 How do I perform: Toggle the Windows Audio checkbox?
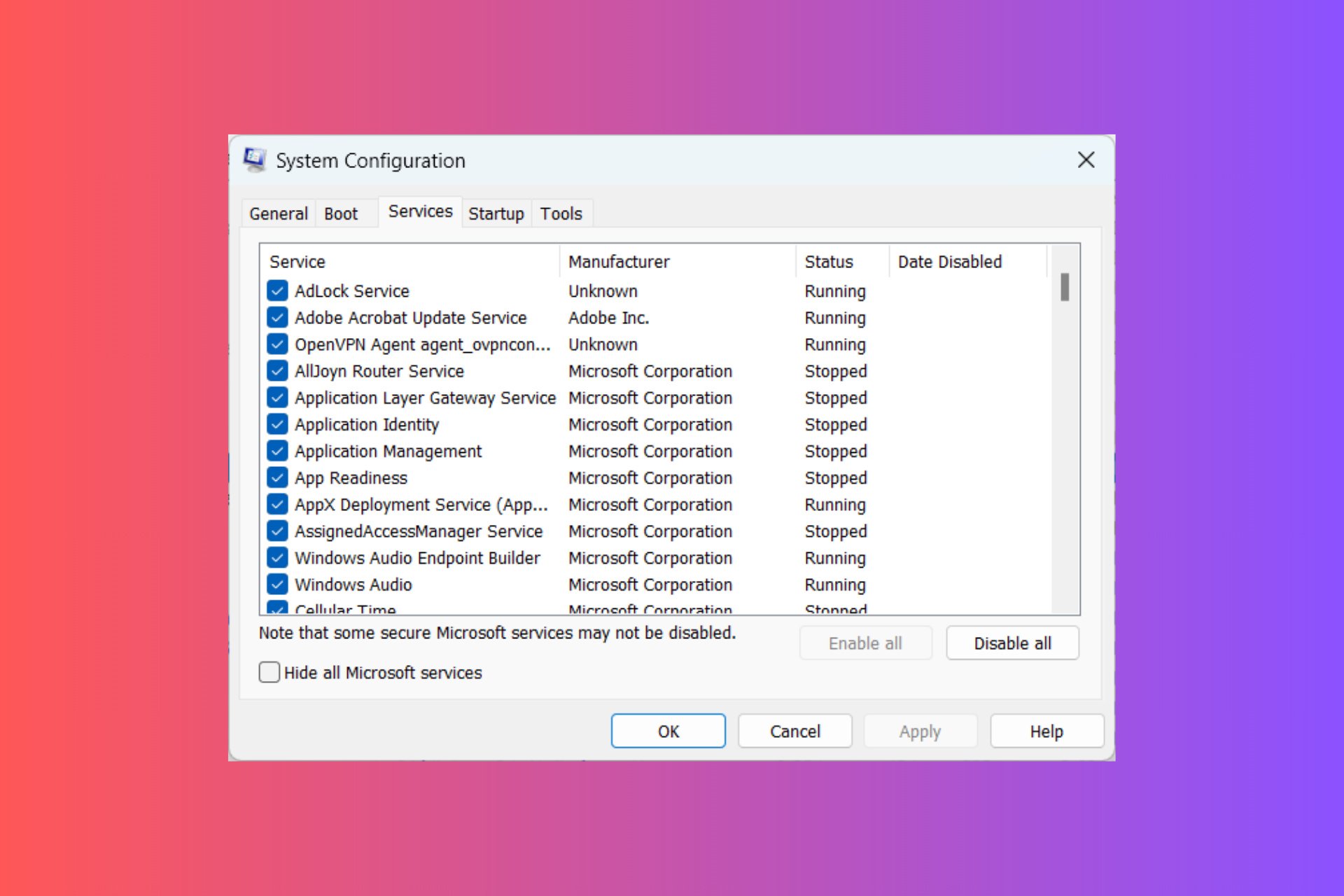coord(277,584)
